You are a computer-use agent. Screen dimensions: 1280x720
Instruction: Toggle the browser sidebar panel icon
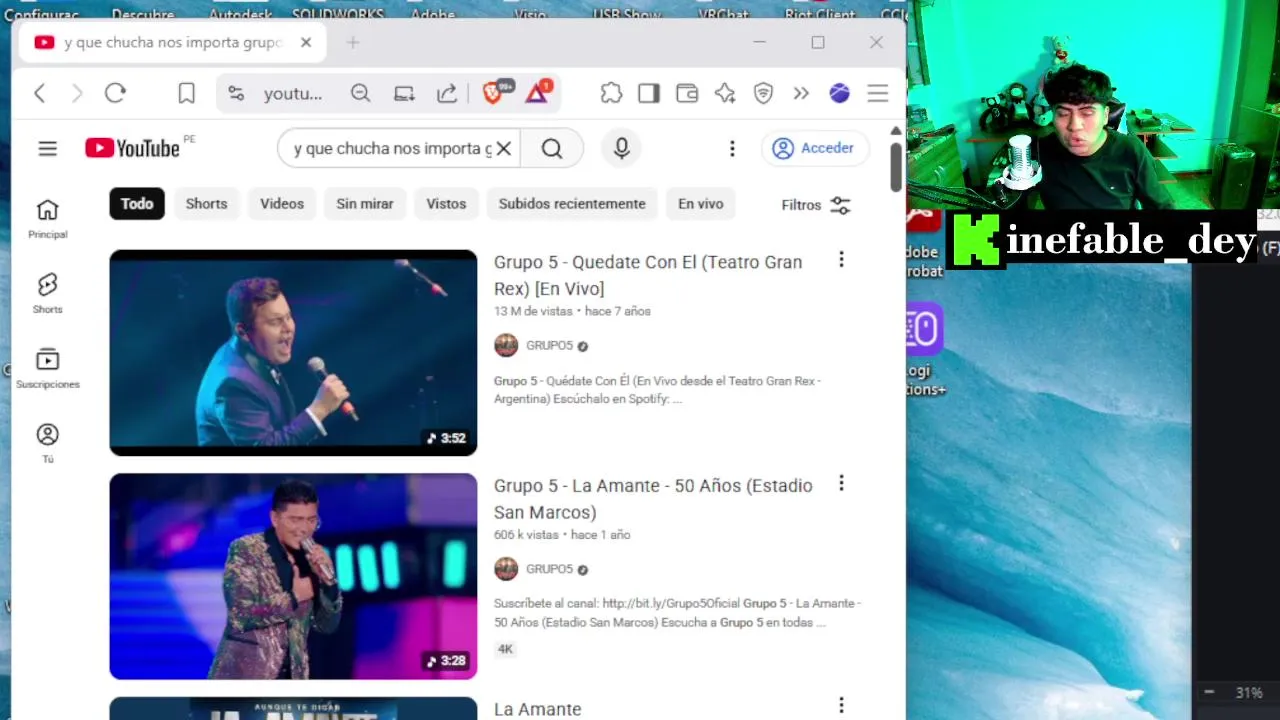(649, 93)
